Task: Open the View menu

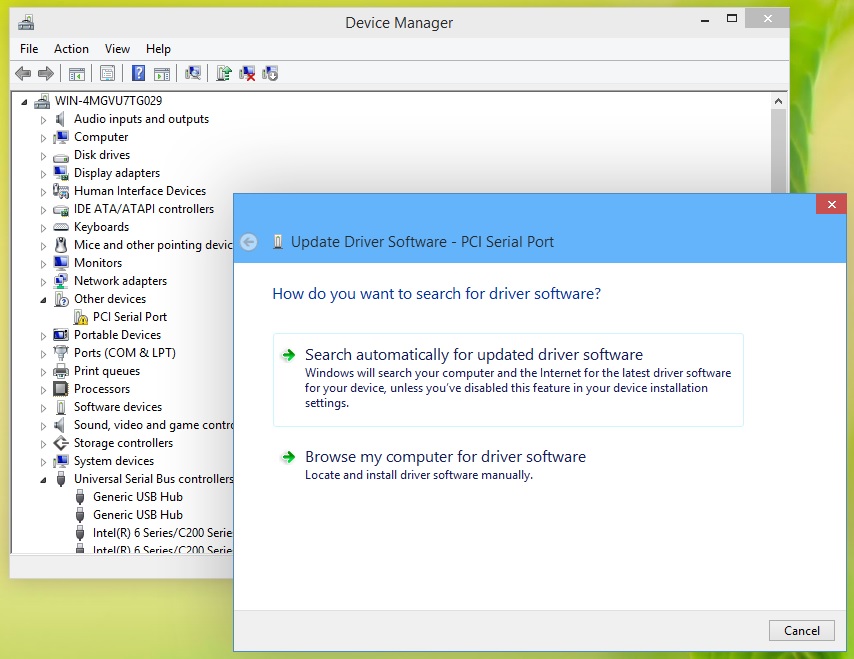Action: 117,49
